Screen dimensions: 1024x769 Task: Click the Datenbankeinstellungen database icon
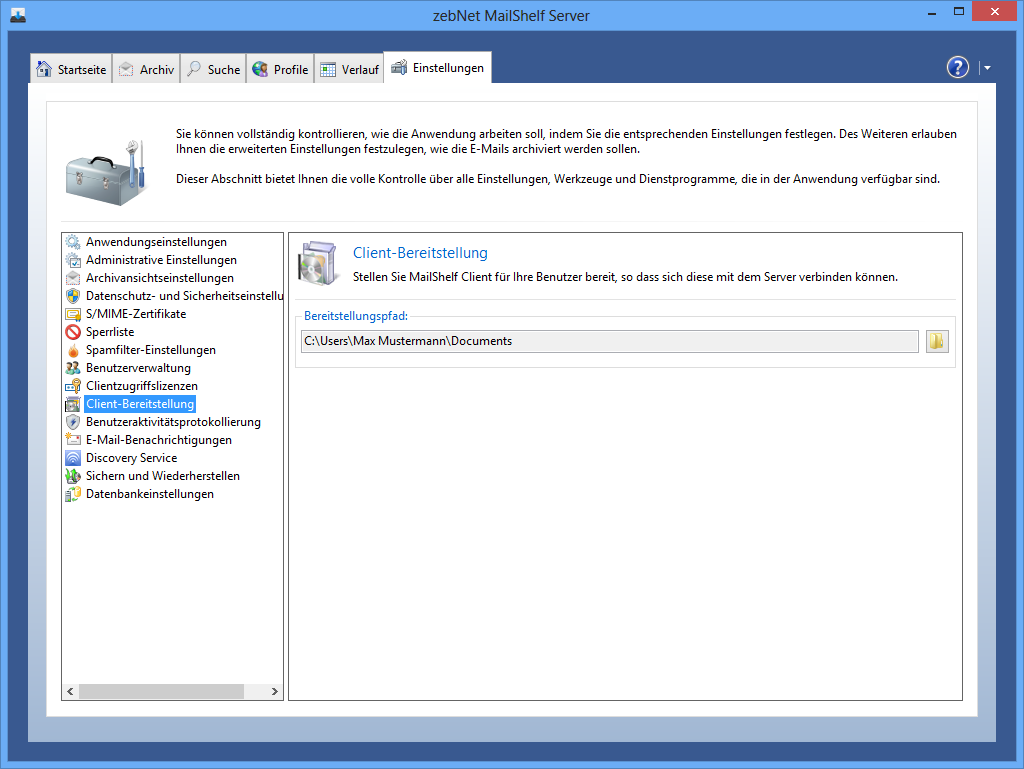[x=73, y=494]
